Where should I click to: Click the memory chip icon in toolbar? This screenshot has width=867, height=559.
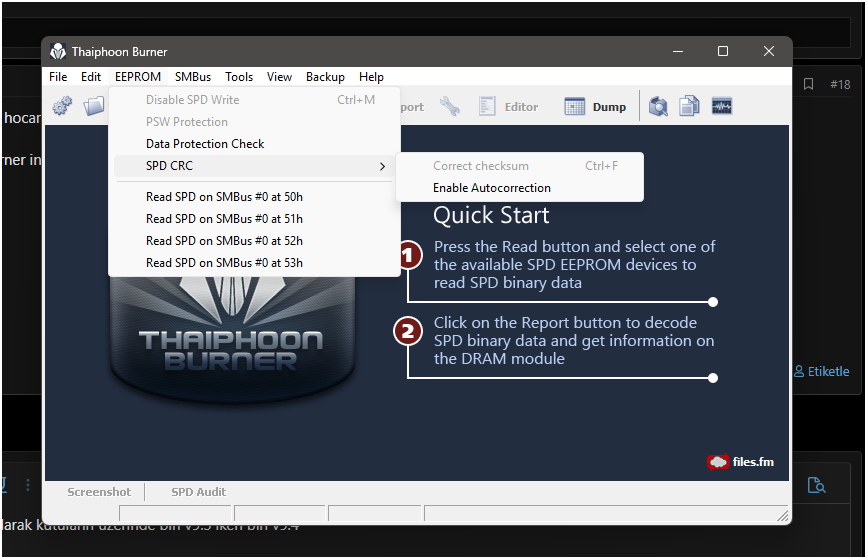click(722, 106)
